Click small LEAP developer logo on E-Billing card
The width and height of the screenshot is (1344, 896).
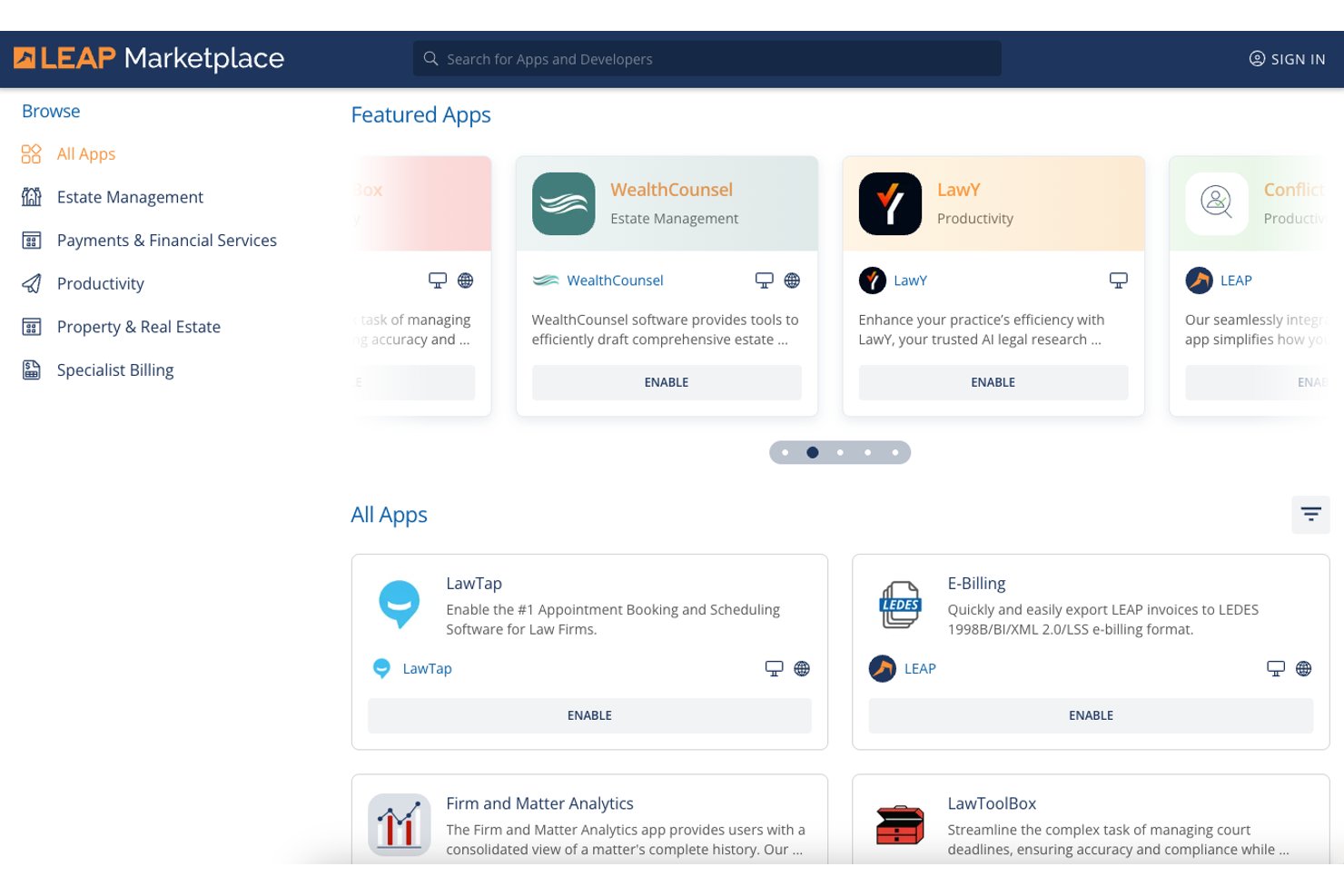[883, 669]
